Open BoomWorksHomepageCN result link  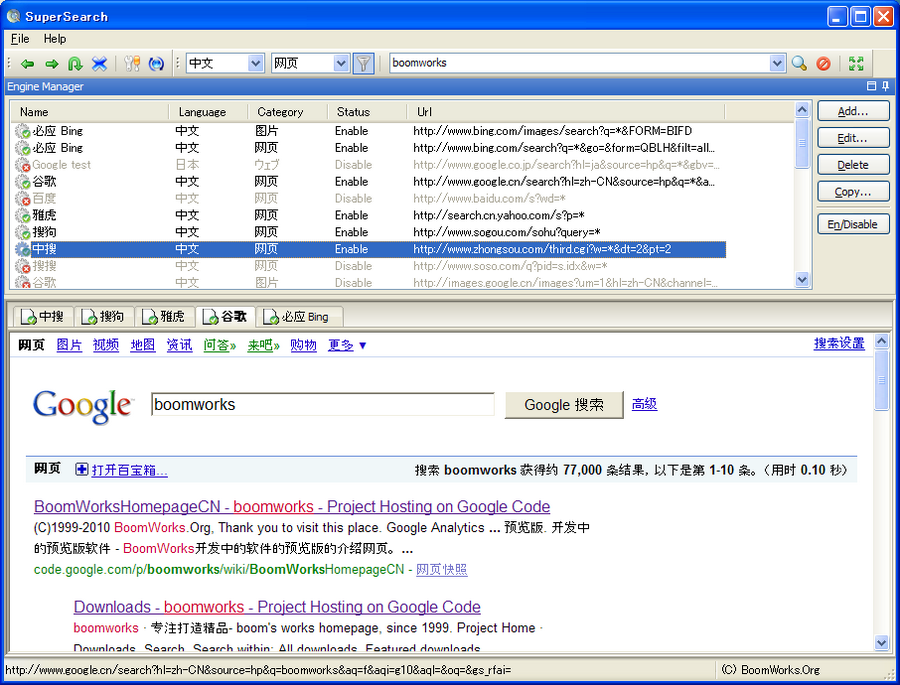click(292, 506)
